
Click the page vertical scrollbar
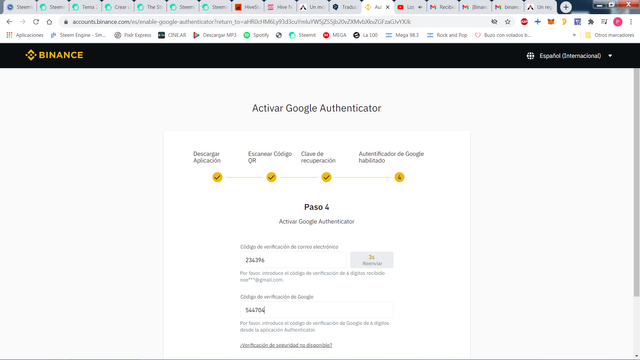[636, 183]
